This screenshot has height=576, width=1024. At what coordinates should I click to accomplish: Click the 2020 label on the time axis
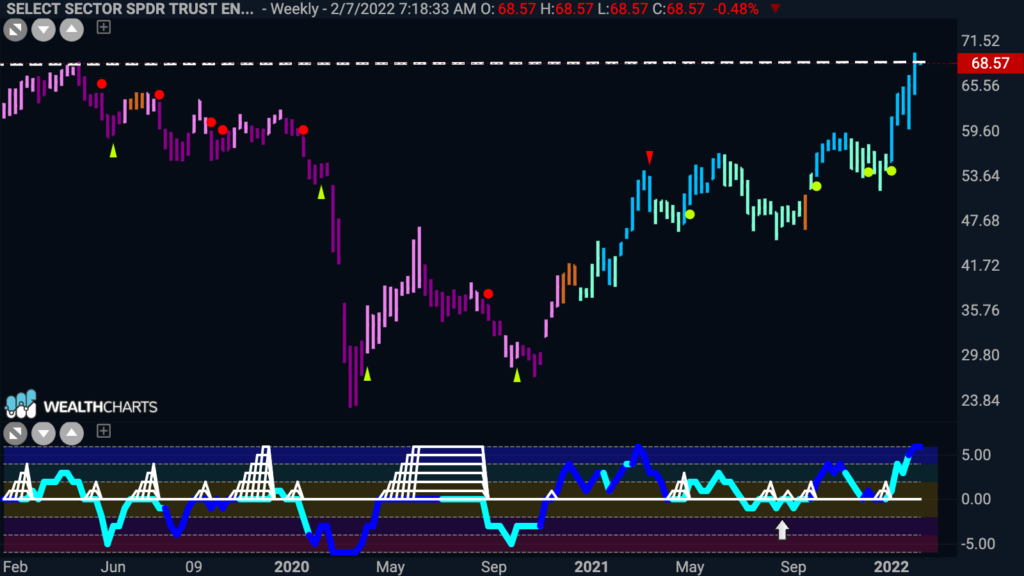291,567
